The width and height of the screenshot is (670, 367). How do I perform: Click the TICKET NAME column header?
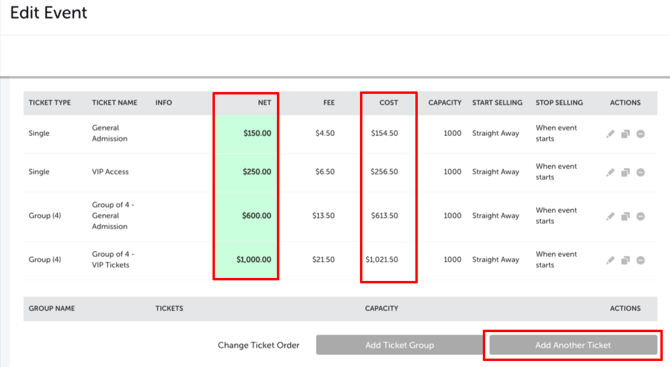[x=115, y=103]
